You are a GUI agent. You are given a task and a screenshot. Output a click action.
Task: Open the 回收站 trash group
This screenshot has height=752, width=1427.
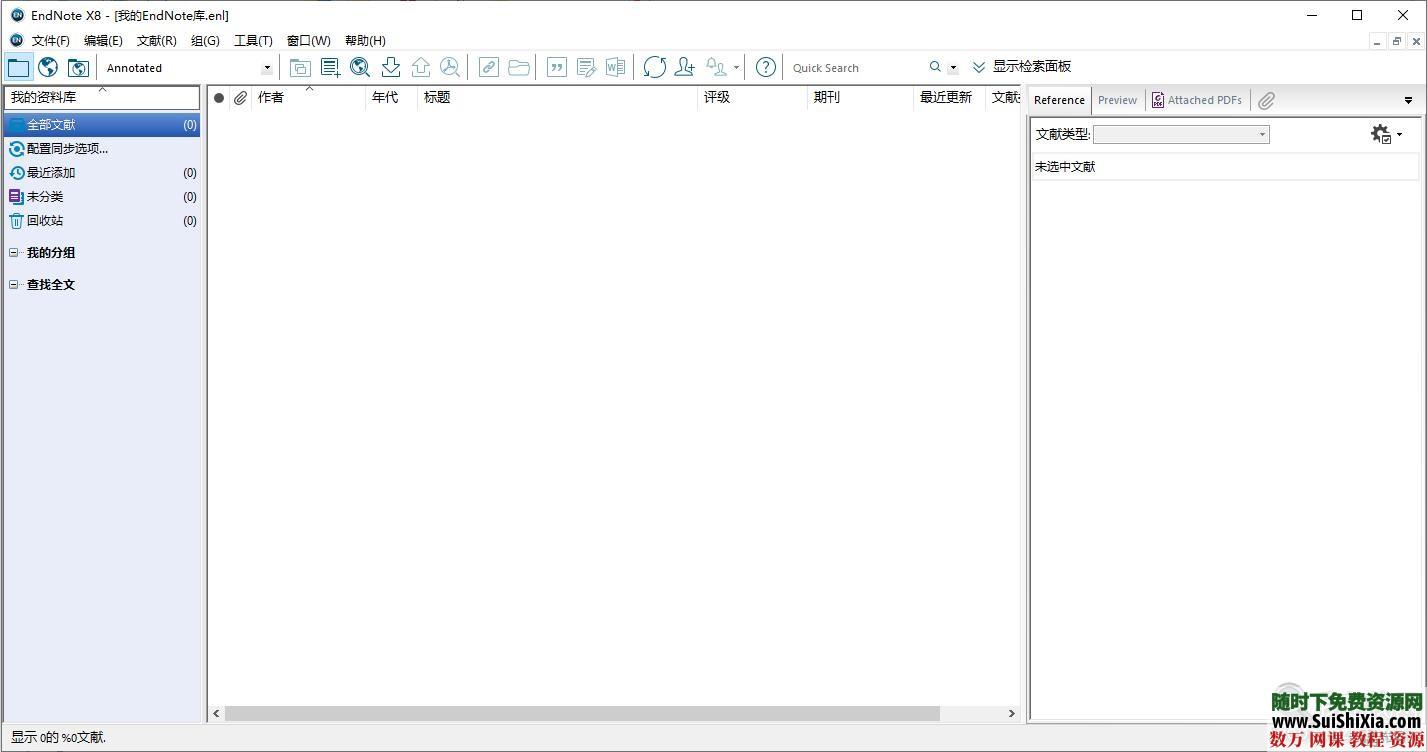102,221
